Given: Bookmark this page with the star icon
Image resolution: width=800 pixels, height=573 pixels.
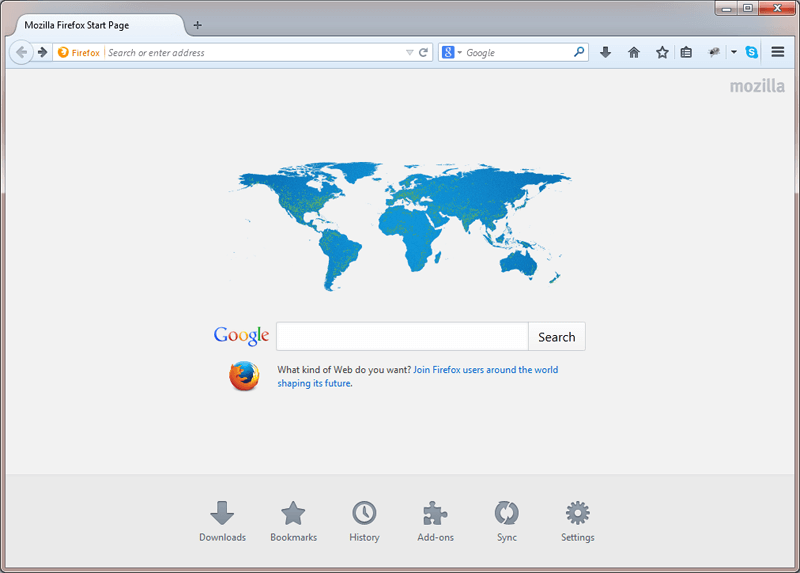Looking at the screenshot, I should click(662, 52).
